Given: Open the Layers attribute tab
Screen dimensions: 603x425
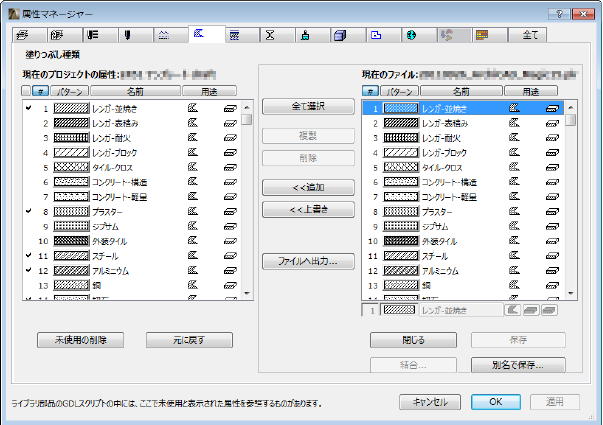Looking at the screenshot, I should [29, 35].
